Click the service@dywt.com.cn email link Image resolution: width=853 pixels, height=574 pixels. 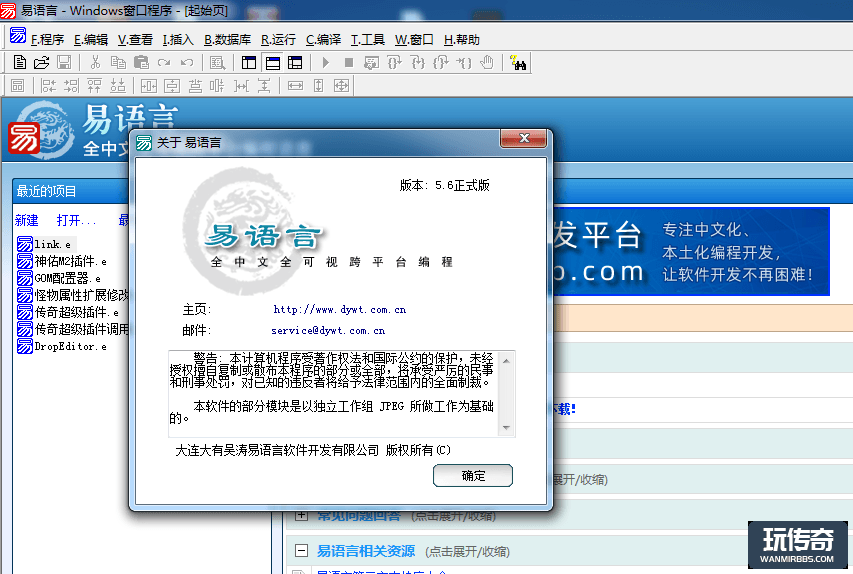tap(328, 330)
